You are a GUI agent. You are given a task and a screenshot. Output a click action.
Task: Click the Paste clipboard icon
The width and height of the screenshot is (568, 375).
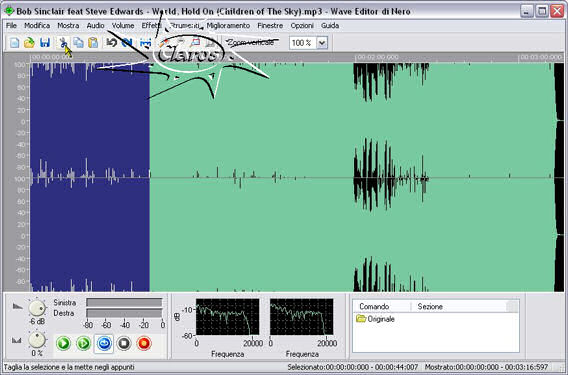tap(93, 43)
